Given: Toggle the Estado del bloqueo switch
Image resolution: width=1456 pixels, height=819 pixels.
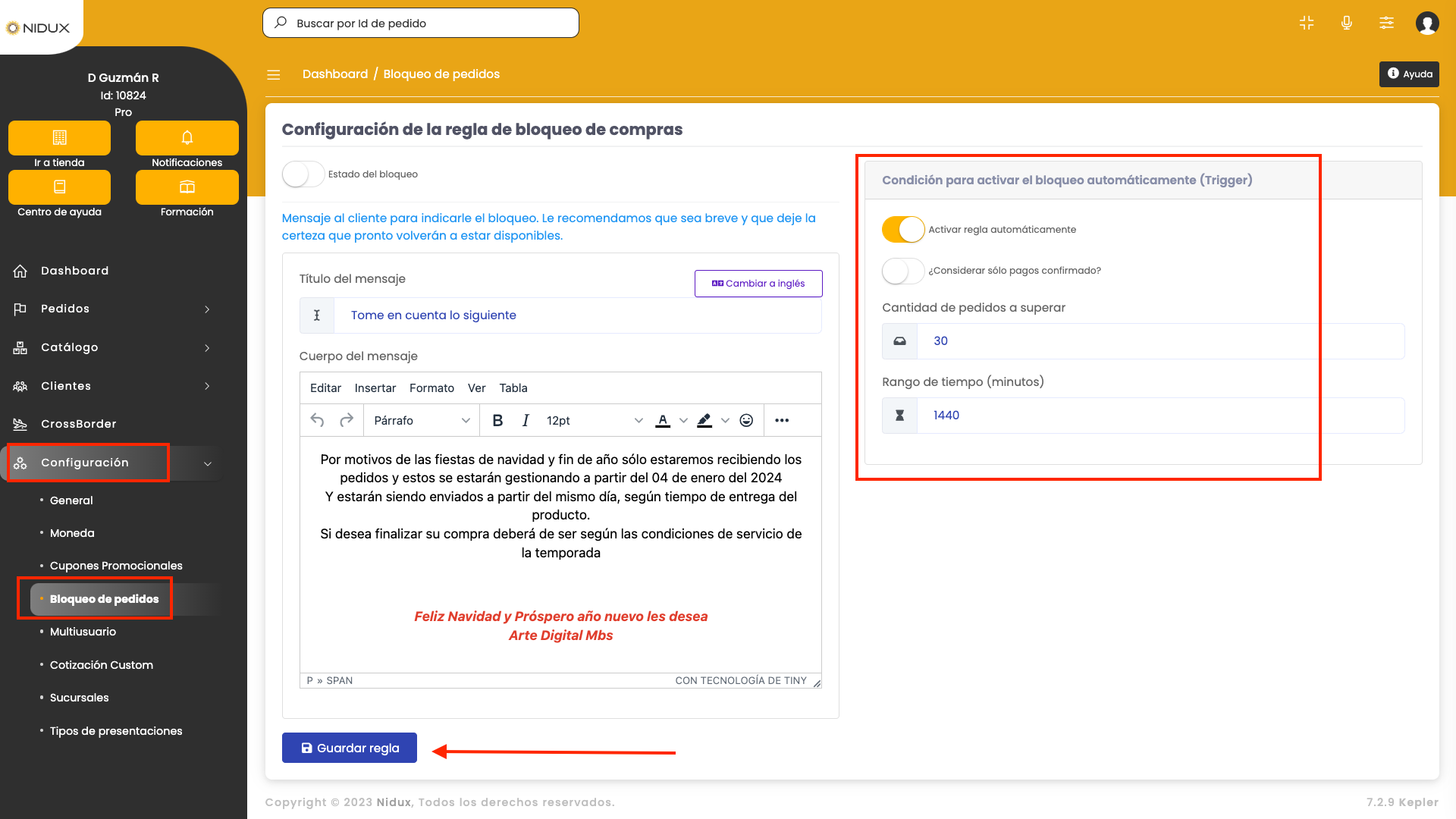Looking at the screenshot, I should pos(303,174).
